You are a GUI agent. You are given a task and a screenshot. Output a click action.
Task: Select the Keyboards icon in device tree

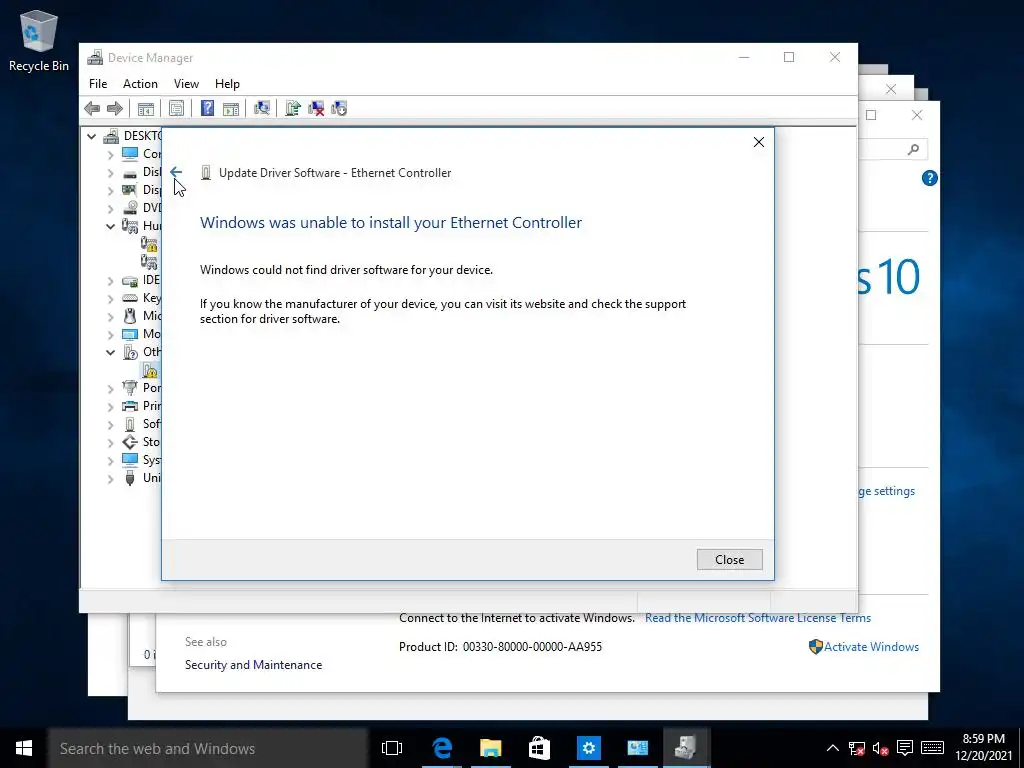click(130, 298)
